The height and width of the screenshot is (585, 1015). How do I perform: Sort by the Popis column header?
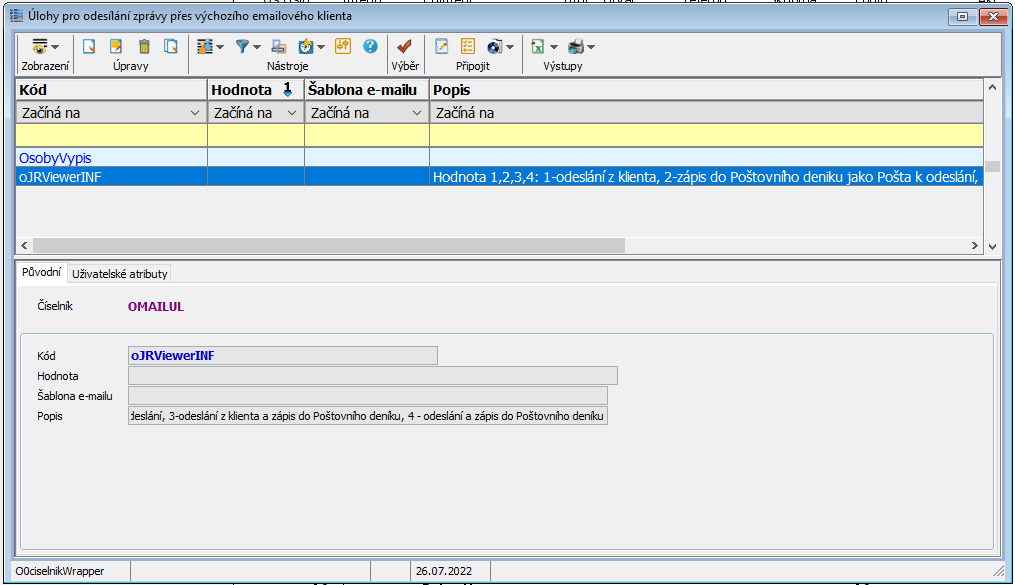[x=700, y=90]
